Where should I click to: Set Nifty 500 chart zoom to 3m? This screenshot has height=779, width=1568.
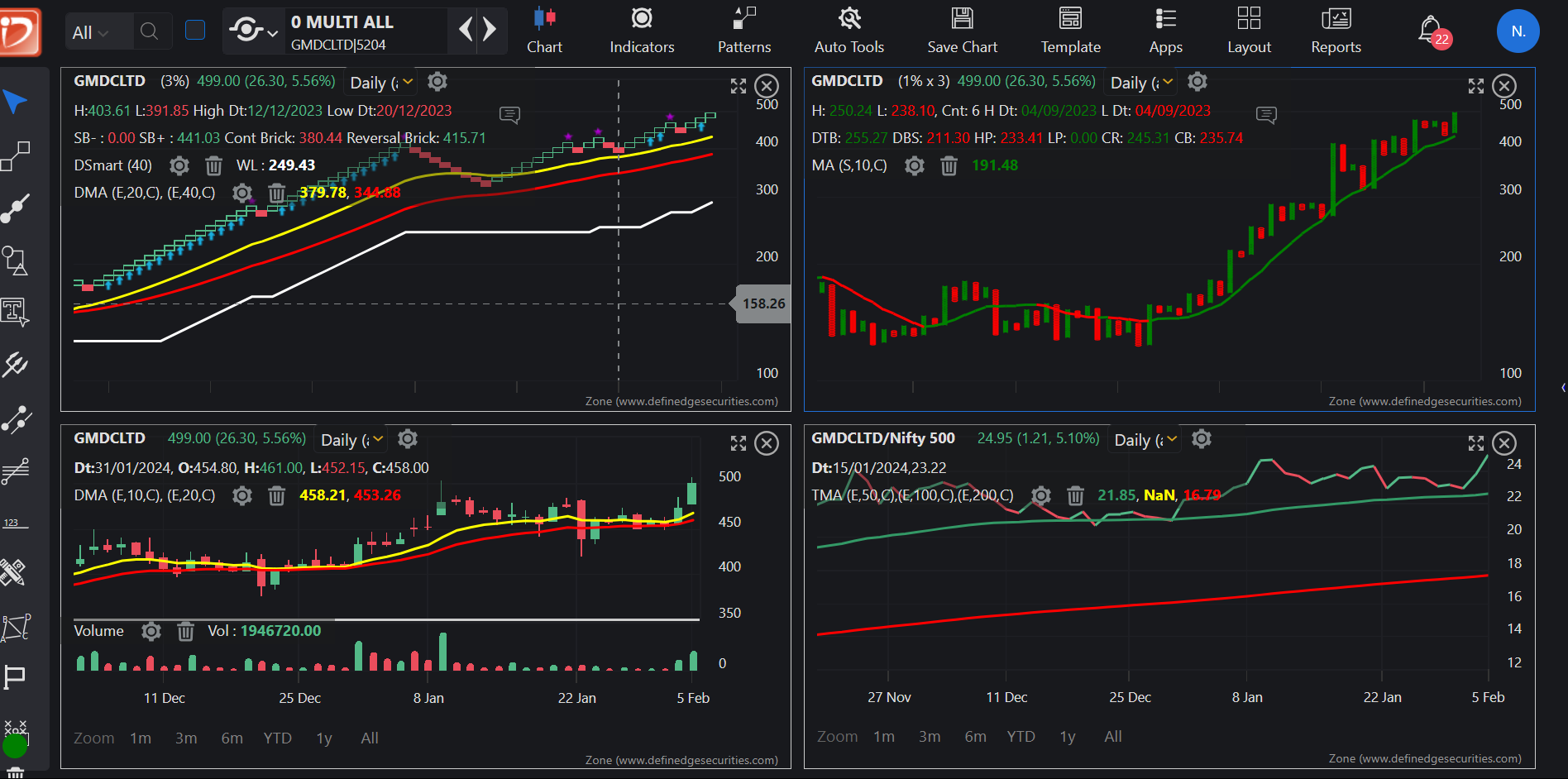point(930,737)
